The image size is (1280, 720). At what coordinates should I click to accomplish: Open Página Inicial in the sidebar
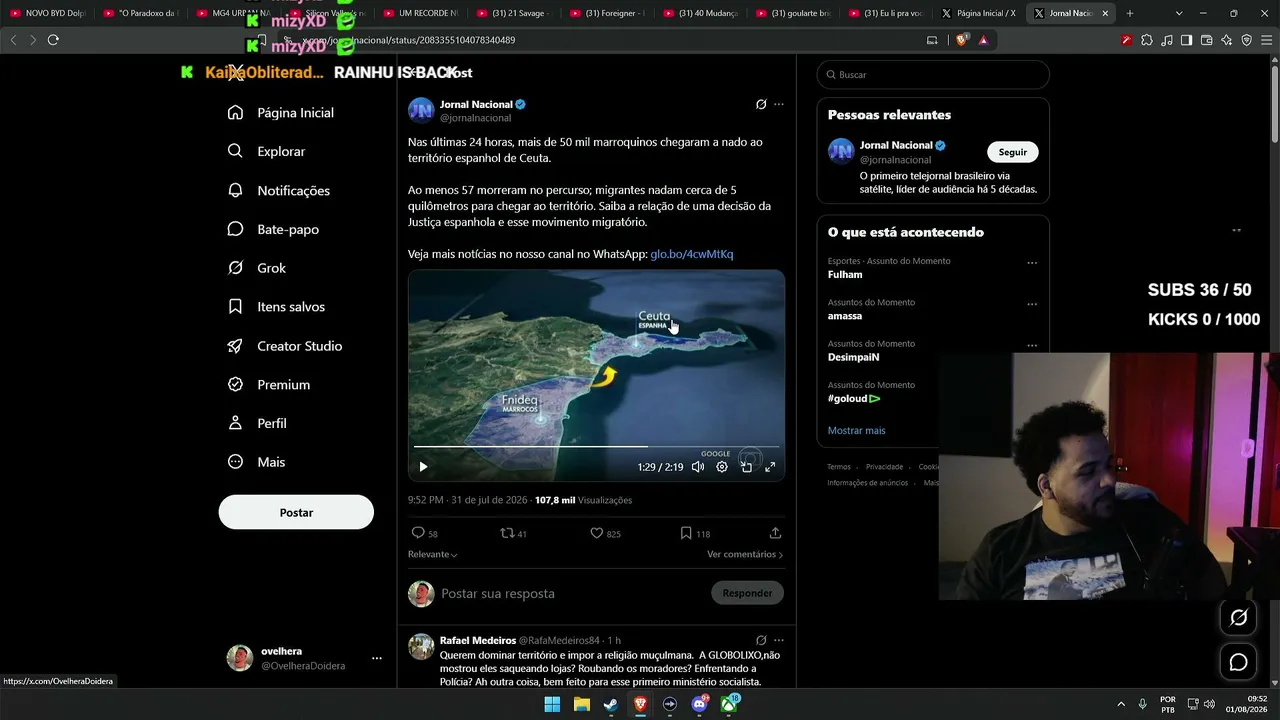click(x=281, y=113)
